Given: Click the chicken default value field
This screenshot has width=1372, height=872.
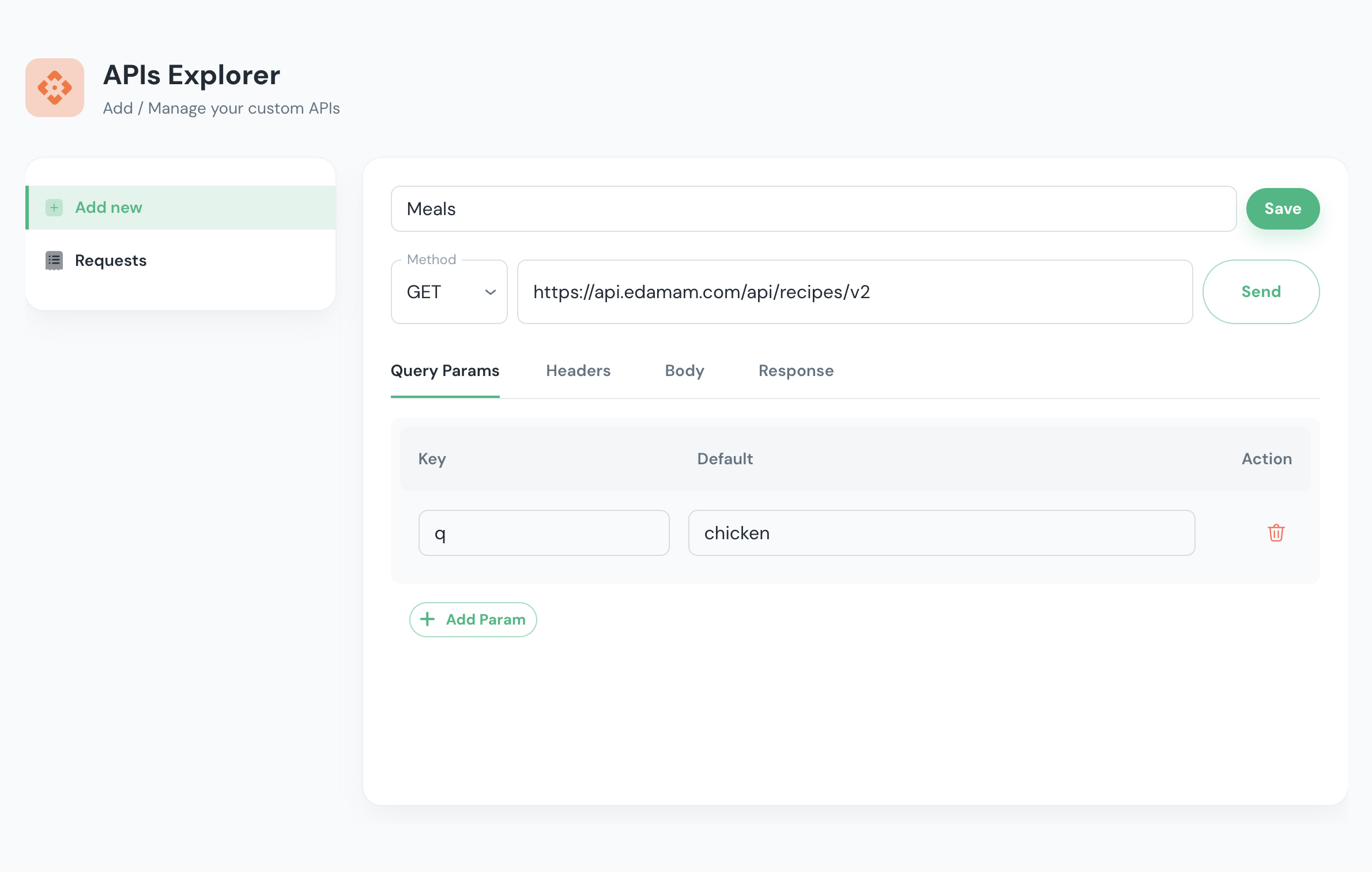Looking at the screenshot, I should (941, 533).
